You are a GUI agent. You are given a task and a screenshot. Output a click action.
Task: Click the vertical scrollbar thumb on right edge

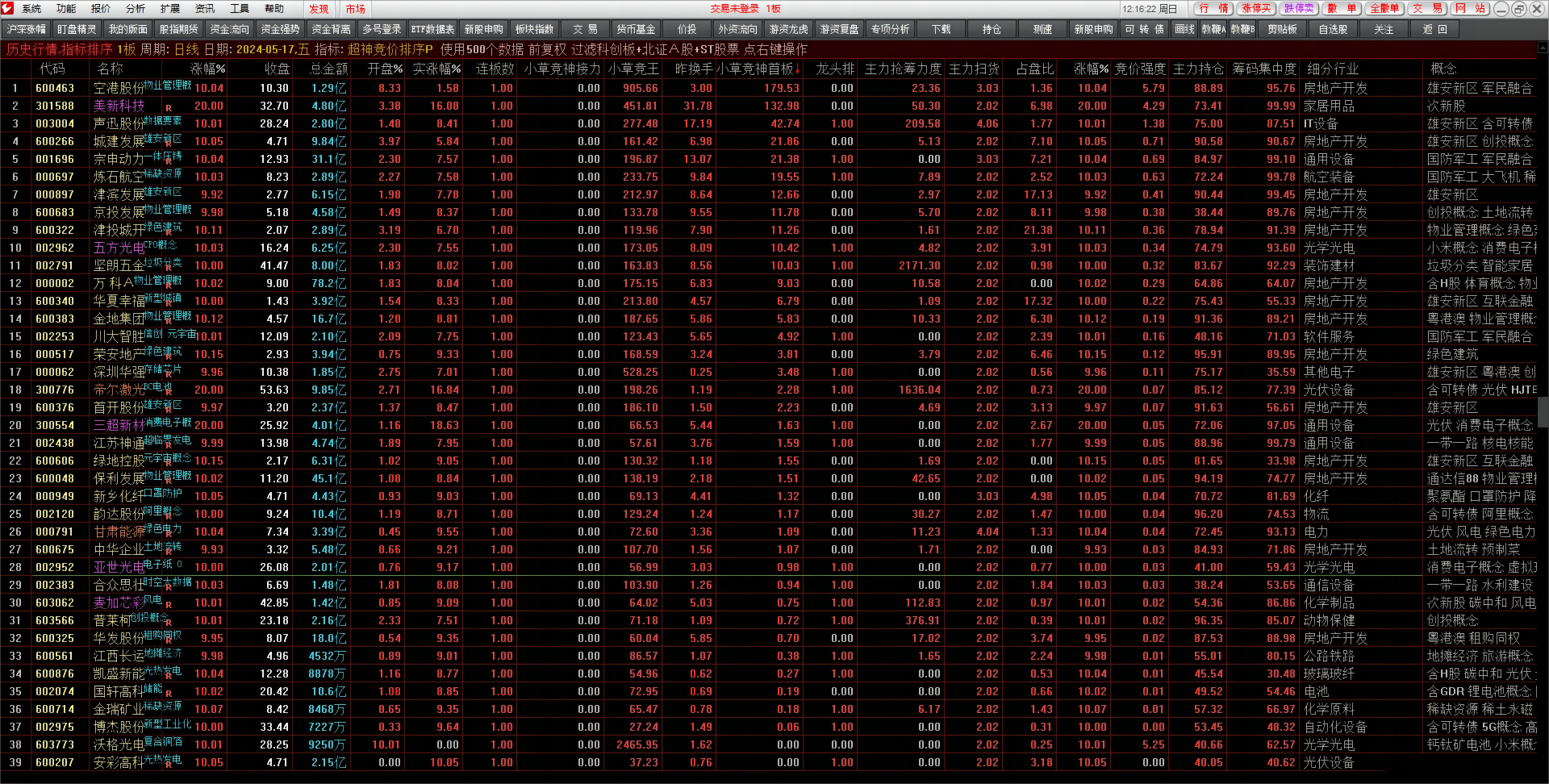(x=1543, y=412)
